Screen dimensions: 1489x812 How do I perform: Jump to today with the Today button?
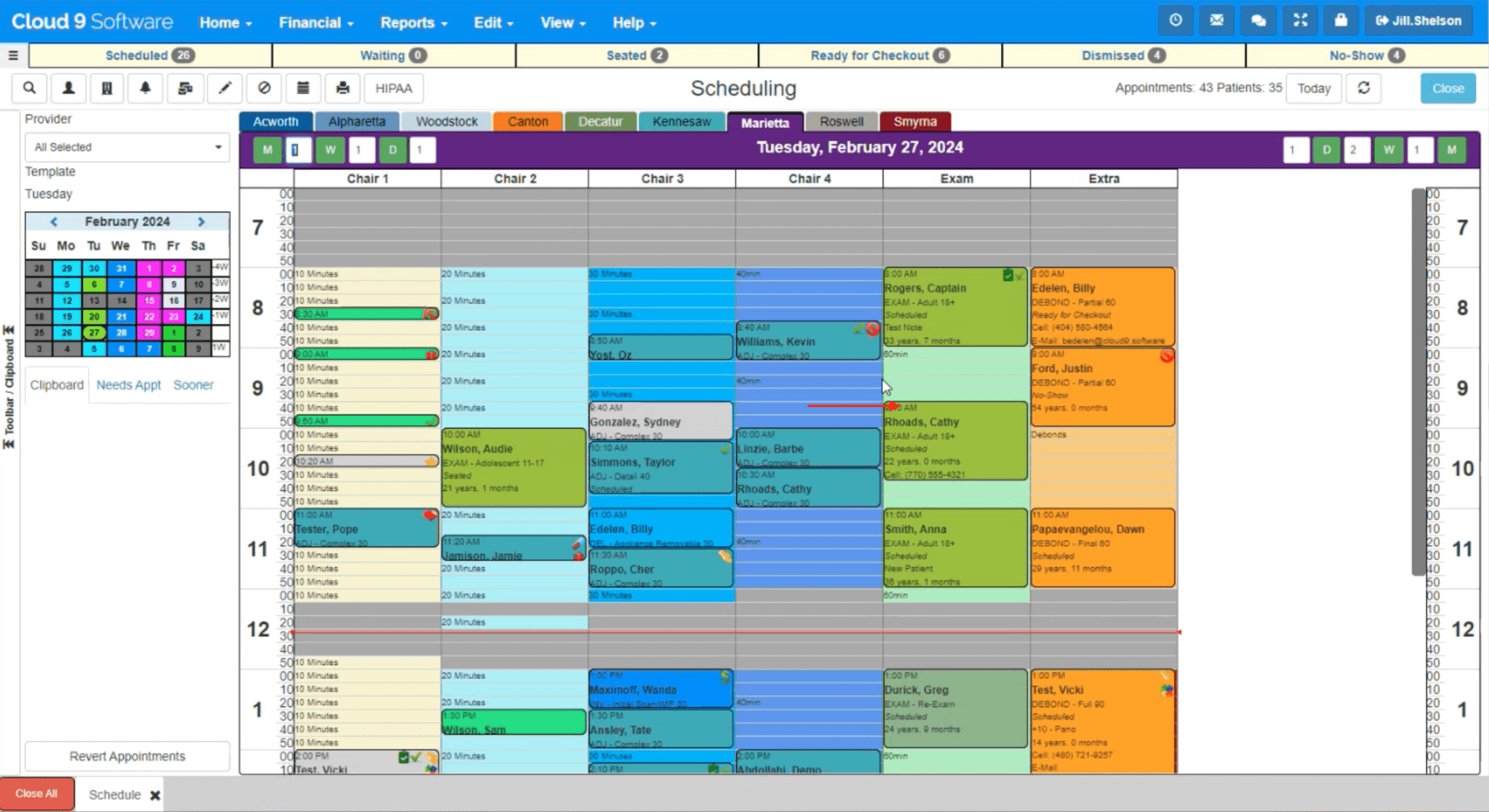(1314, 88)
